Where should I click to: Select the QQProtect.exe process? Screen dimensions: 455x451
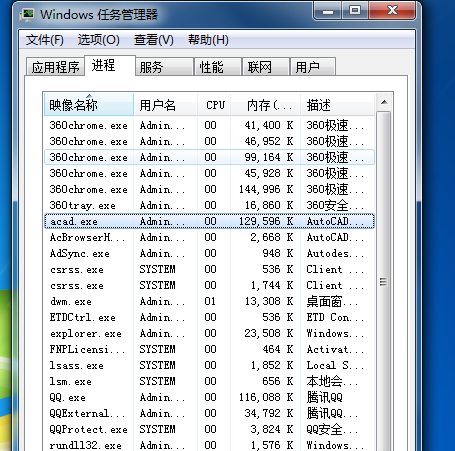pos(209,429)
